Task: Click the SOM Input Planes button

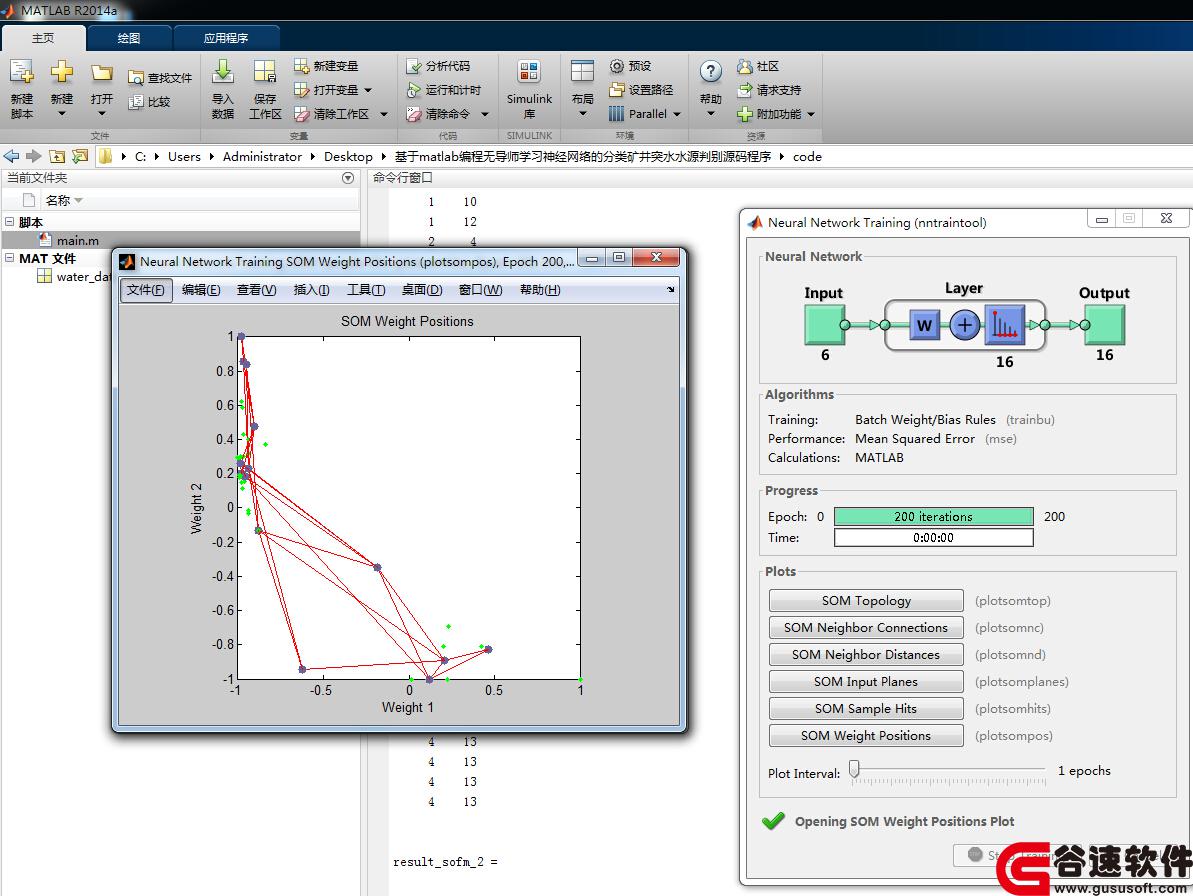Action: (x=866, y=682)
